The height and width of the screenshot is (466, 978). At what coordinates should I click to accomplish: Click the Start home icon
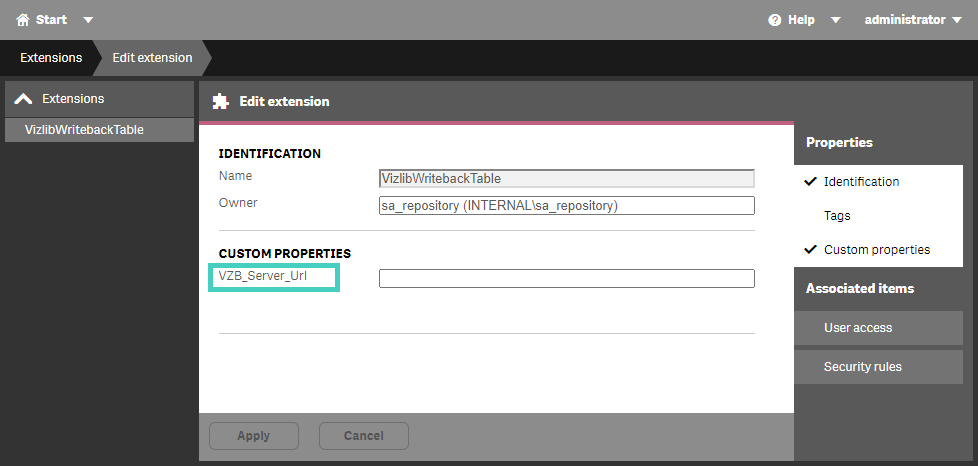tap(22, 20)
